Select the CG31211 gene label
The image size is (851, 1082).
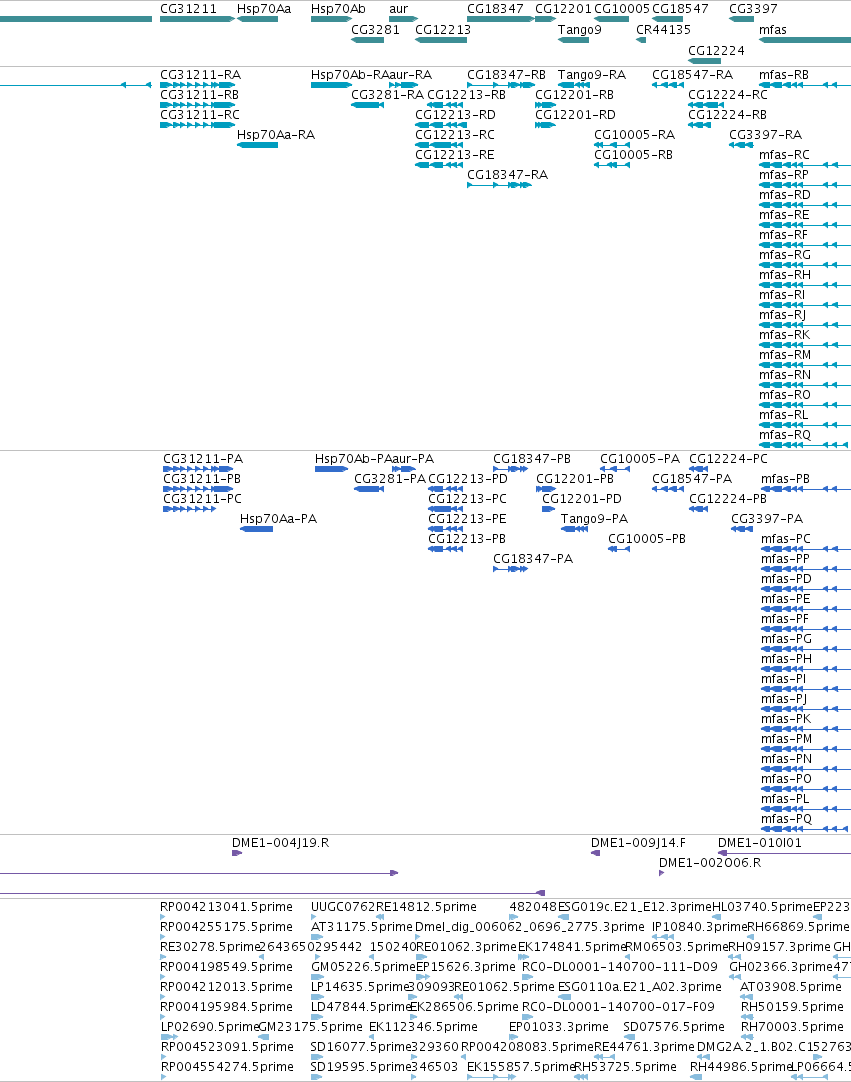pos(188,9)
